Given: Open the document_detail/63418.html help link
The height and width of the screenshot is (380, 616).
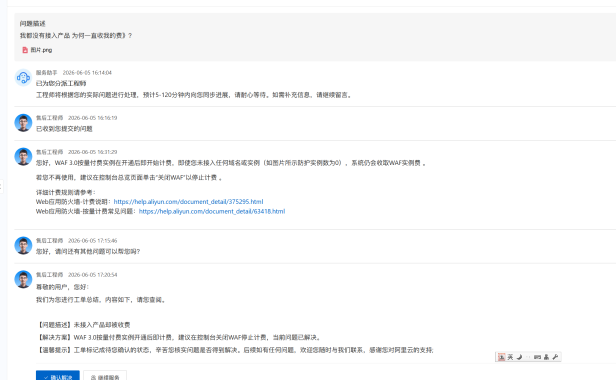Looking at the screenshot, I should click(212, 211).
